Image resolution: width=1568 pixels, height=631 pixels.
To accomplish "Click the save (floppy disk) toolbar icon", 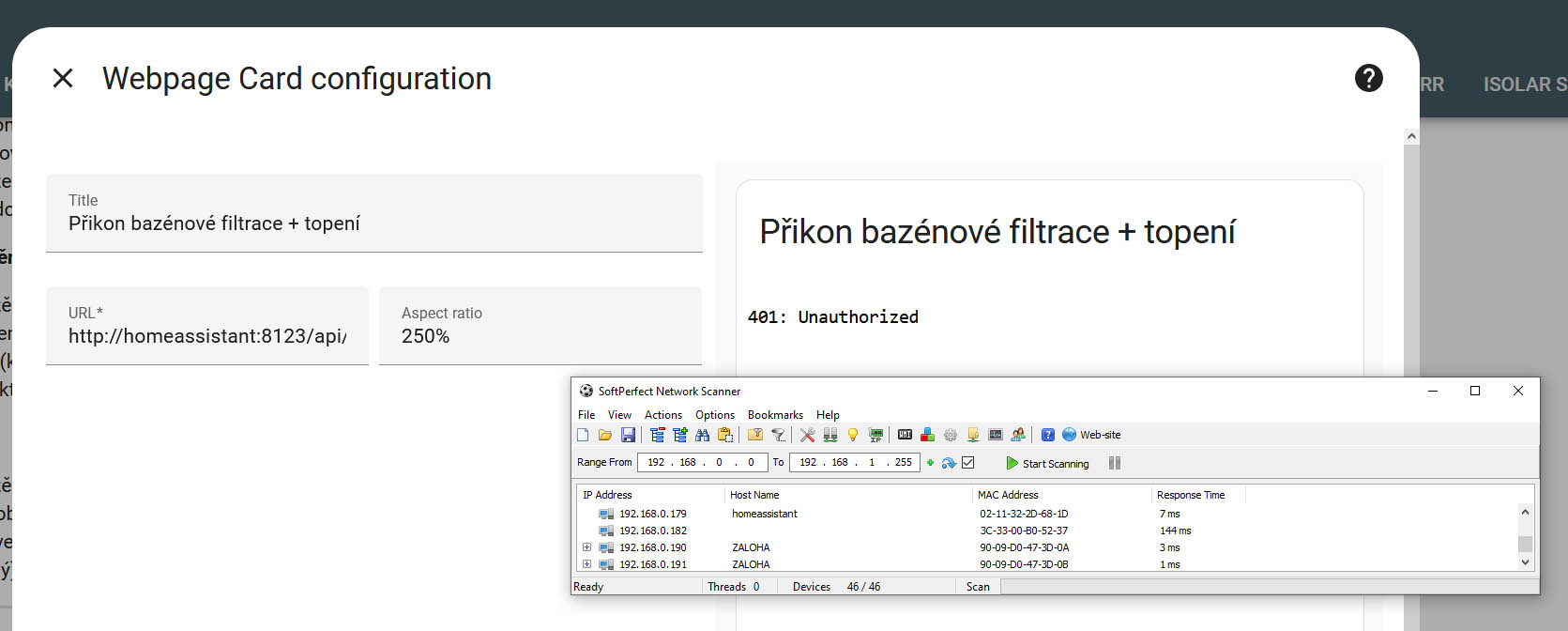I will point(628,435).
